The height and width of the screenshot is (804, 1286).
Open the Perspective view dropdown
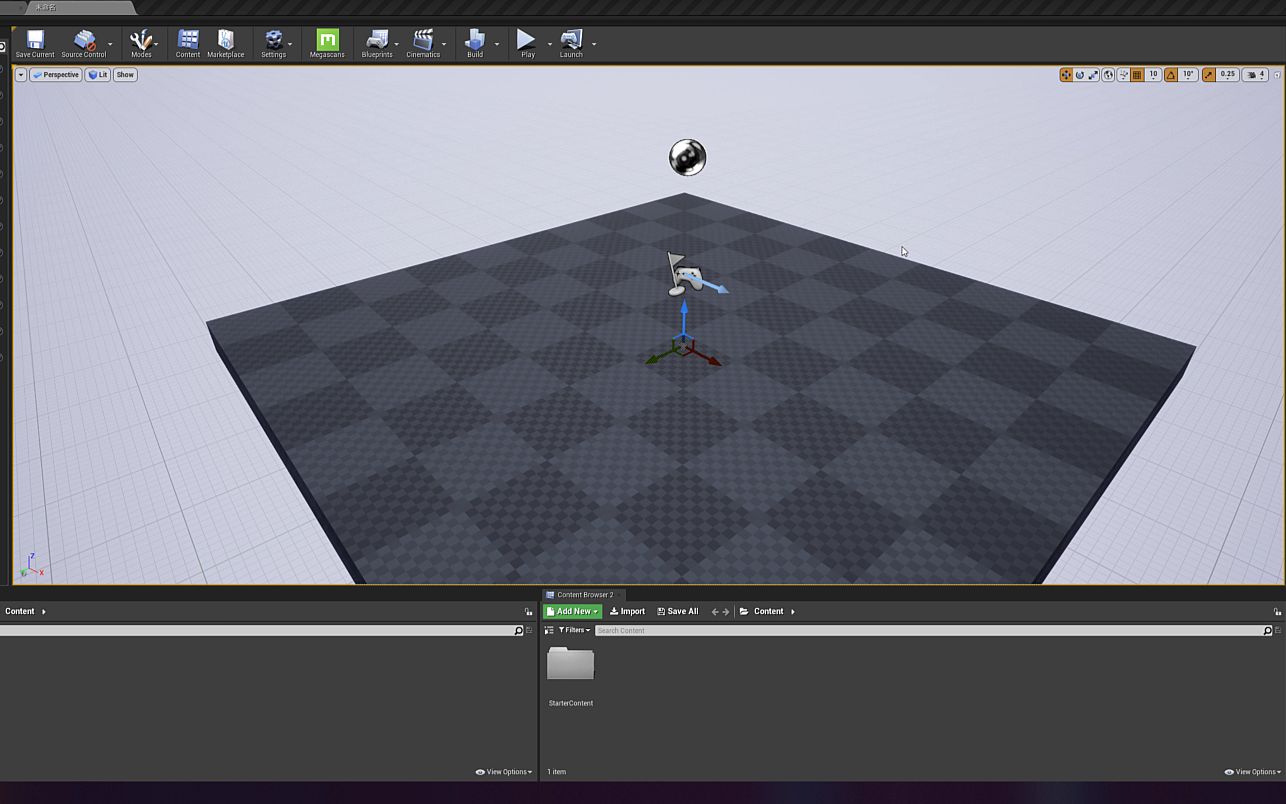click(x=56, y=74)
